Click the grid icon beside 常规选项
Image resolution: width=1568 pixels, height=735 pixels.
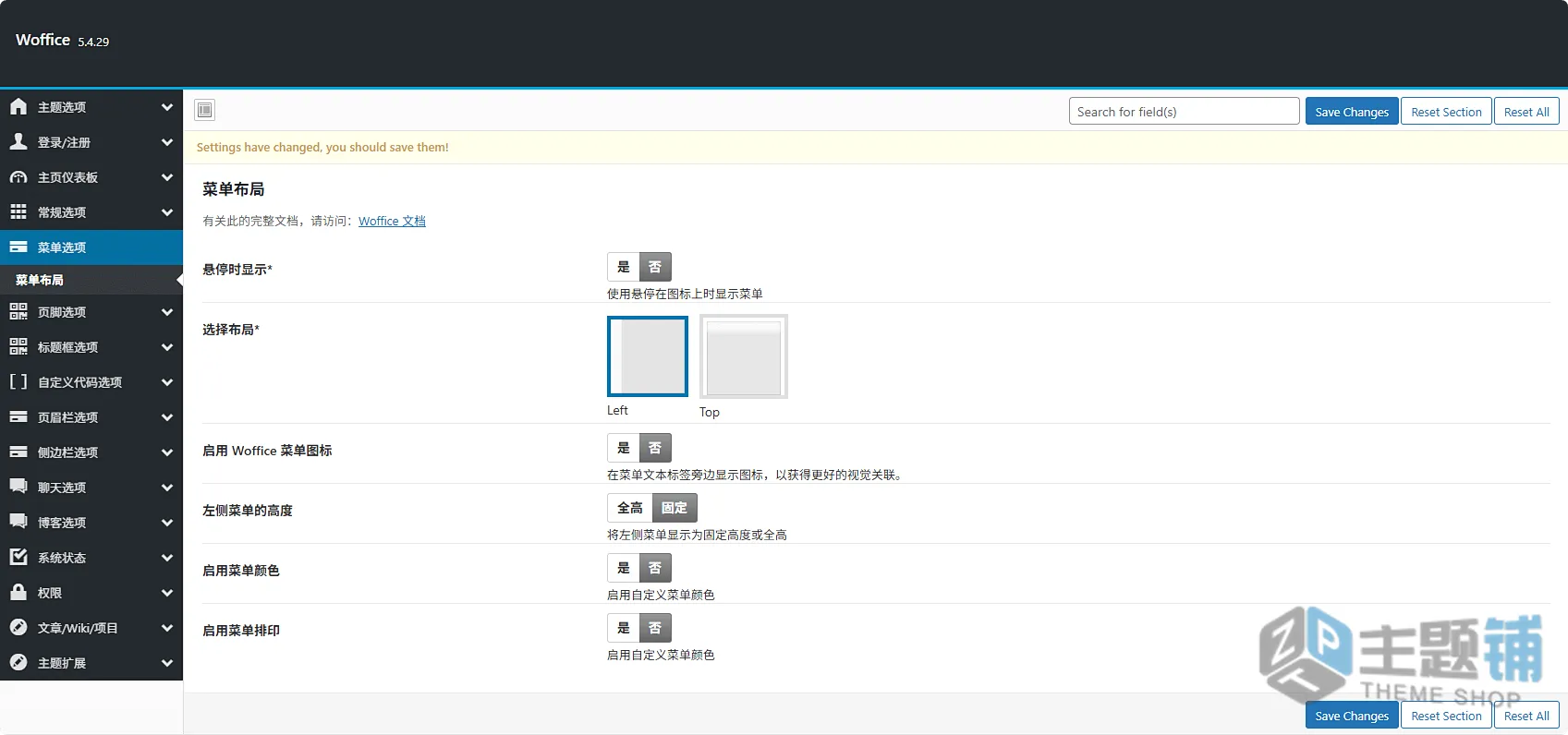(x=18, y=212)
